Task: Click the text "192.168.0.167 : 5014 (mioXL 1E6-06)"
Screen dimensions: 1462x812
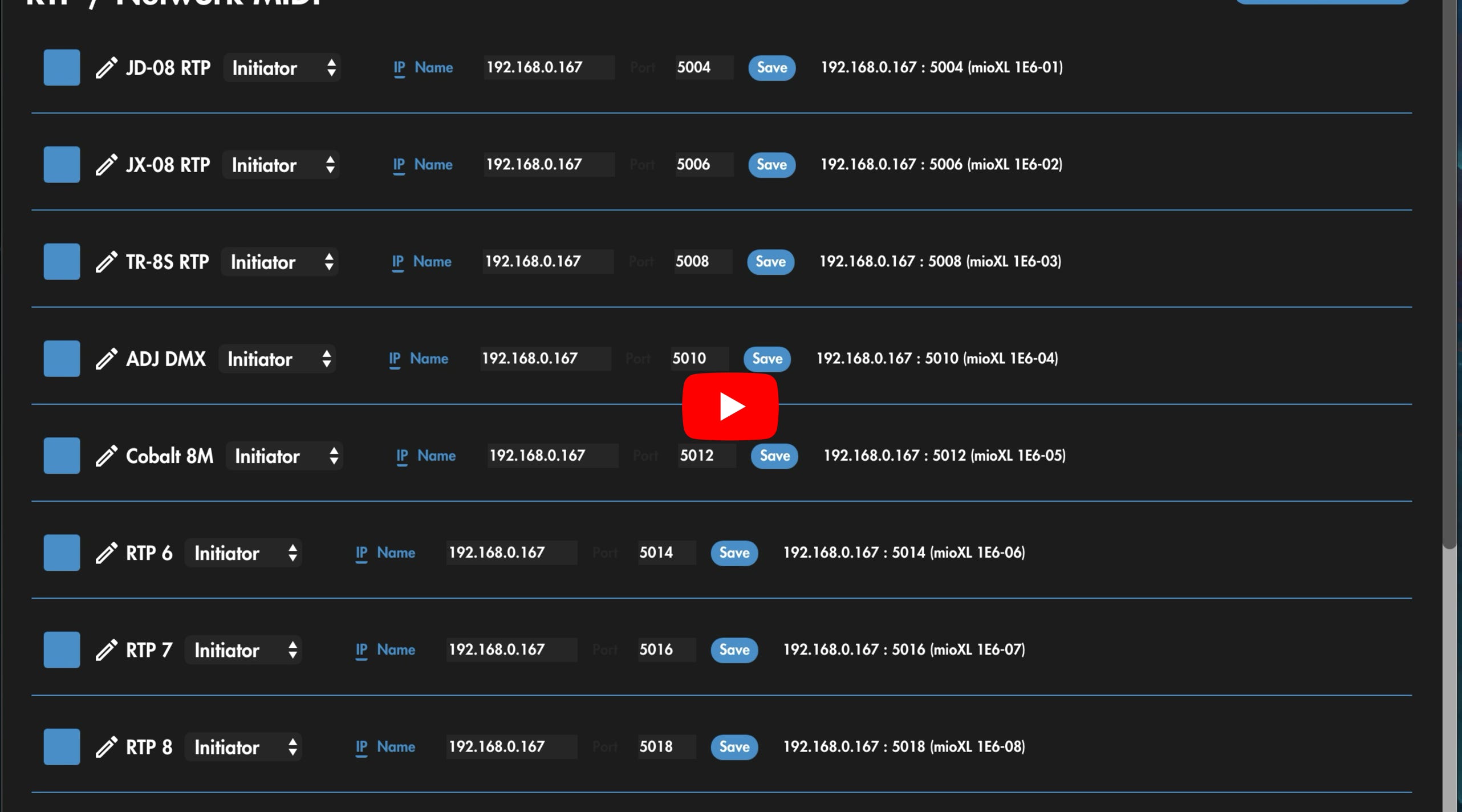Action: [904, 552]
